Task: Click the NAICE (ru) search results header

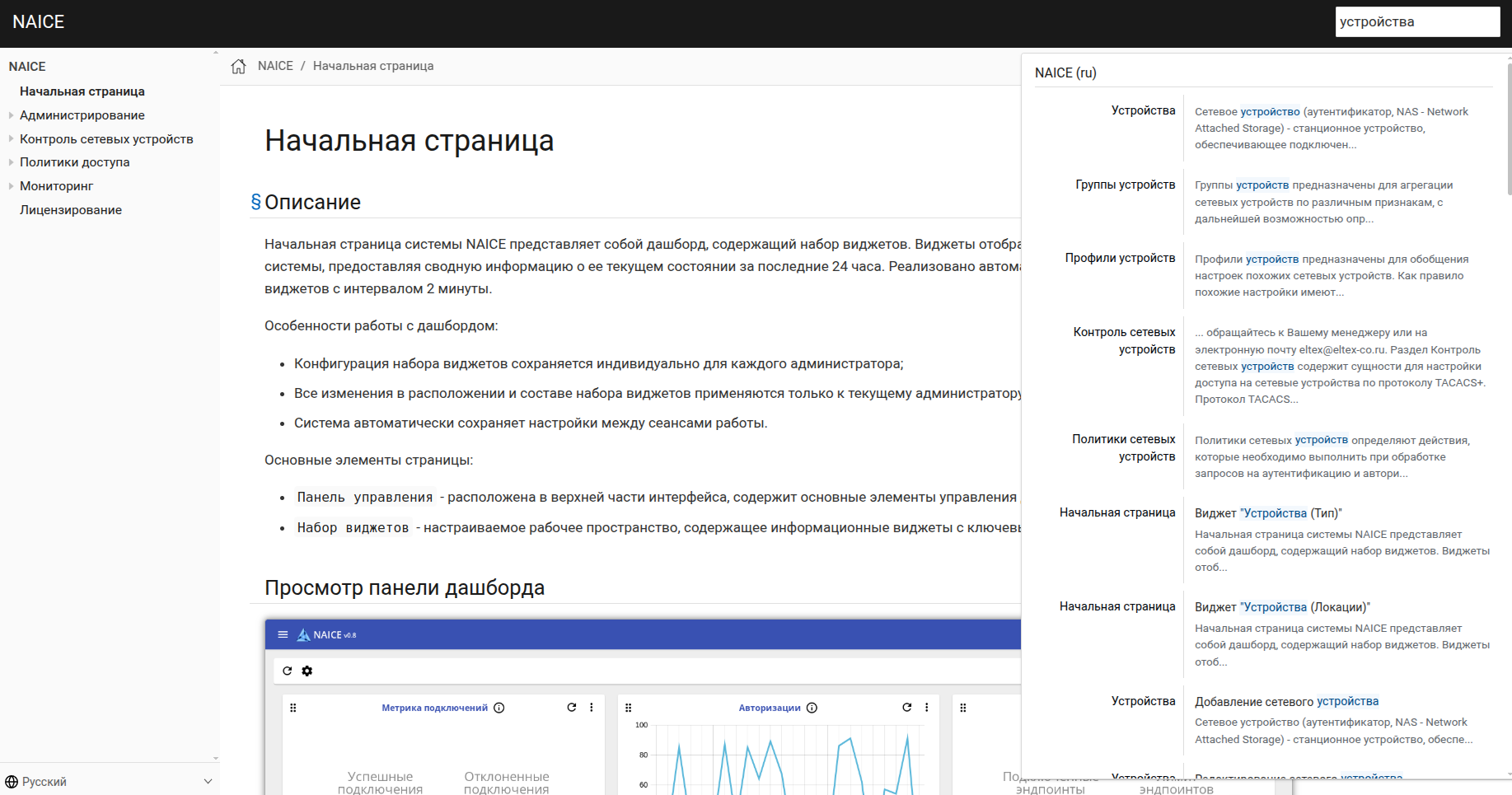Action: tap(1065, 72)
